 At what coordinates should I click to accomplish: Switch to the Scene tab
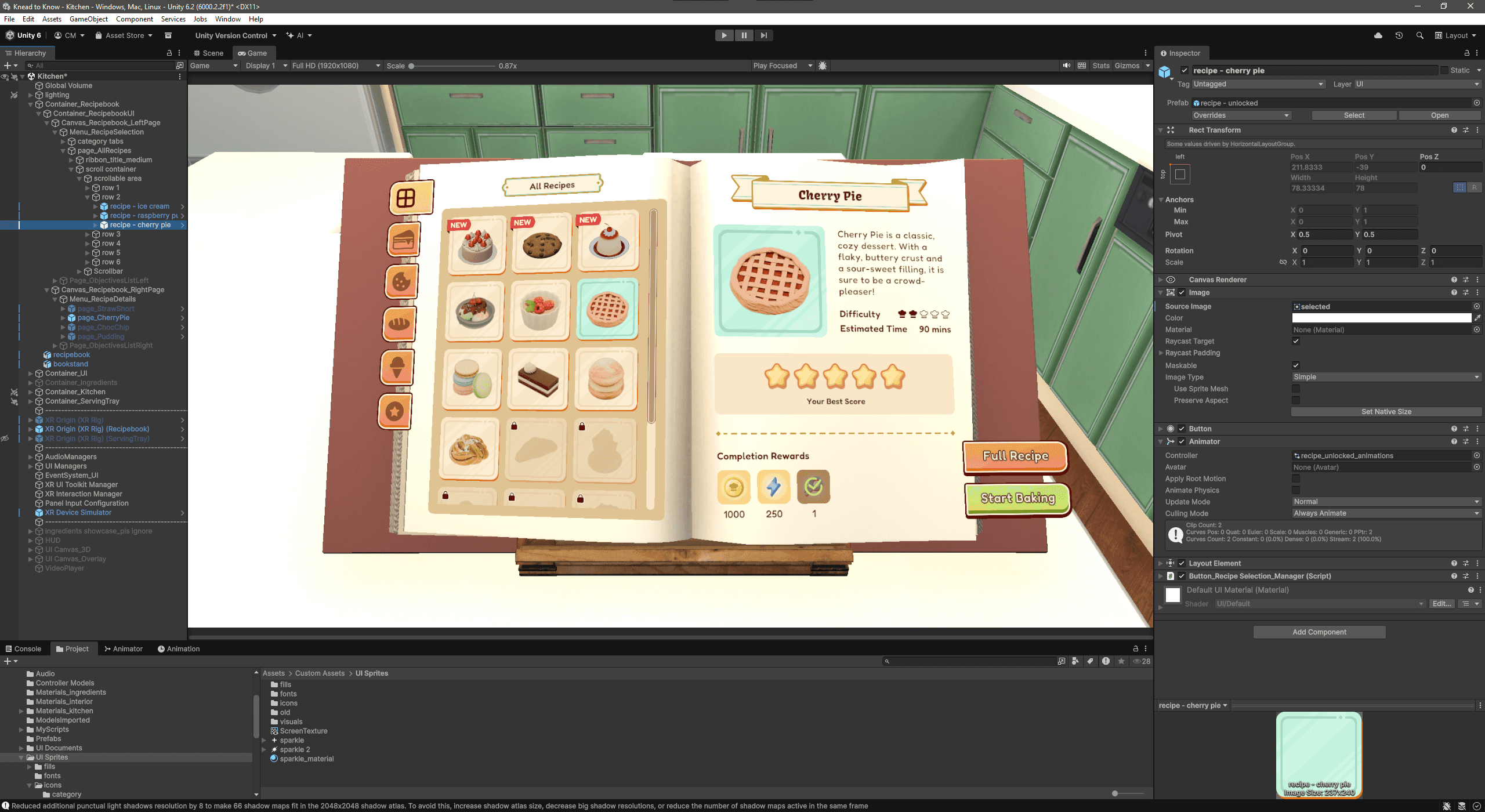[x=209, y=53]
